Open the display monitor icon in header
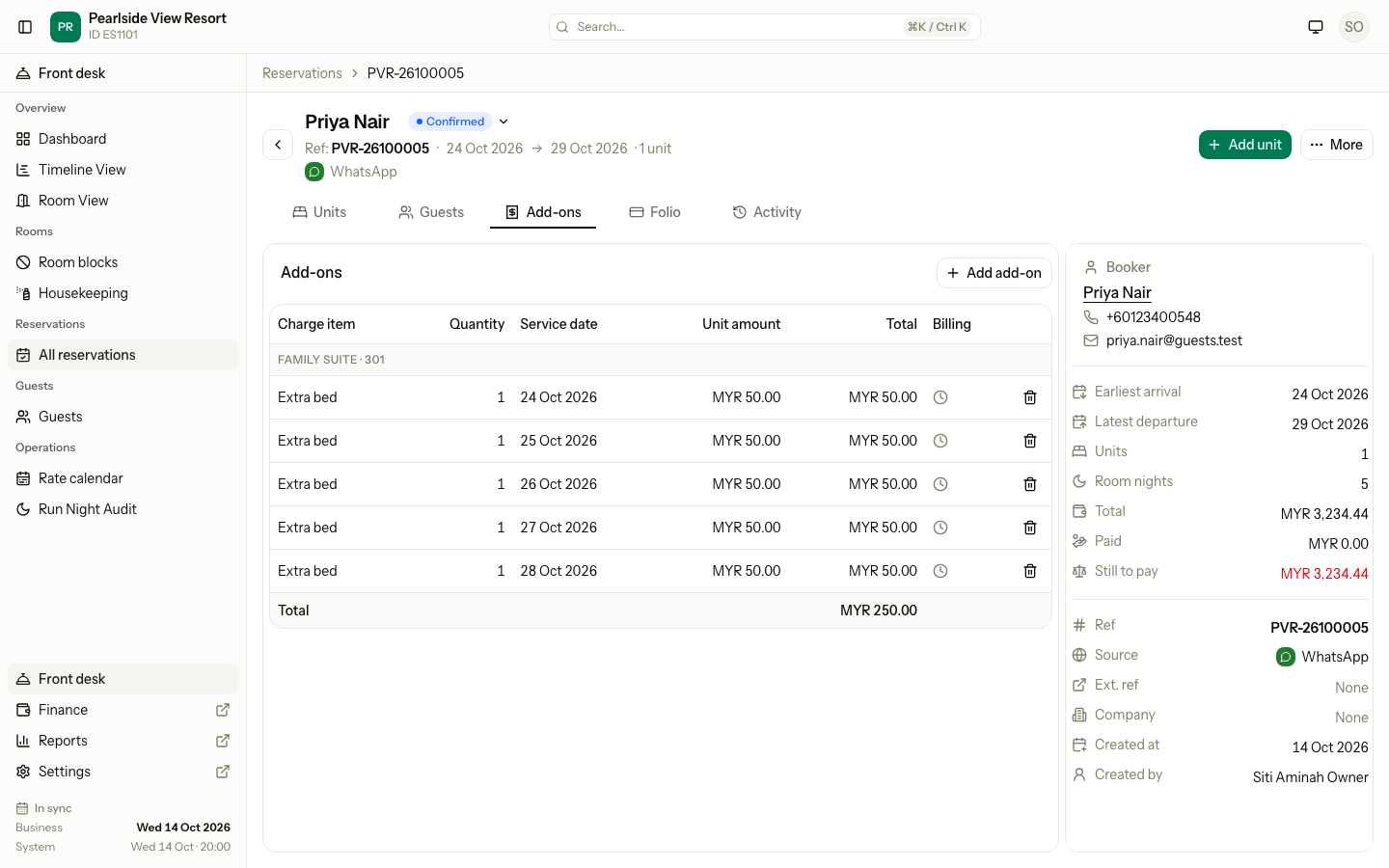This screenshot has width=1389, height=868. click(x=1316, y=27)
